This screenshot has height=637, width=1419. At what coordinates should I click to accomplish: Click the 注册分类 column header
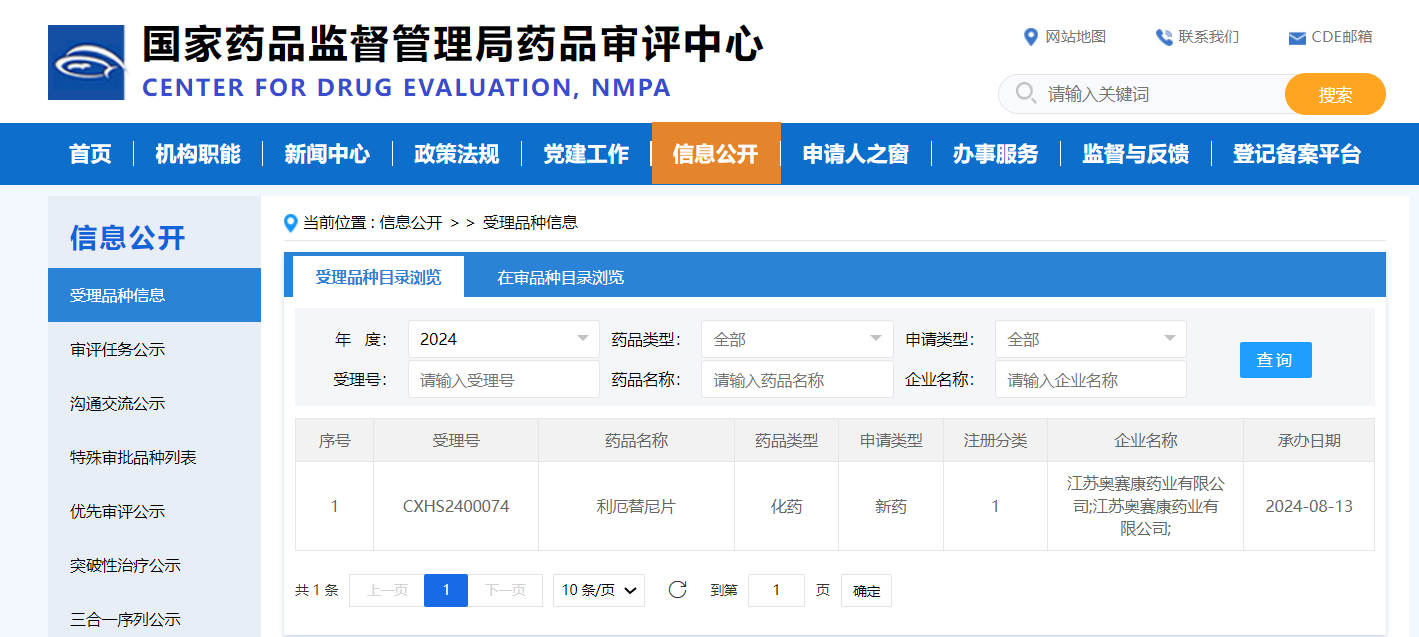(x=995, y=440)
